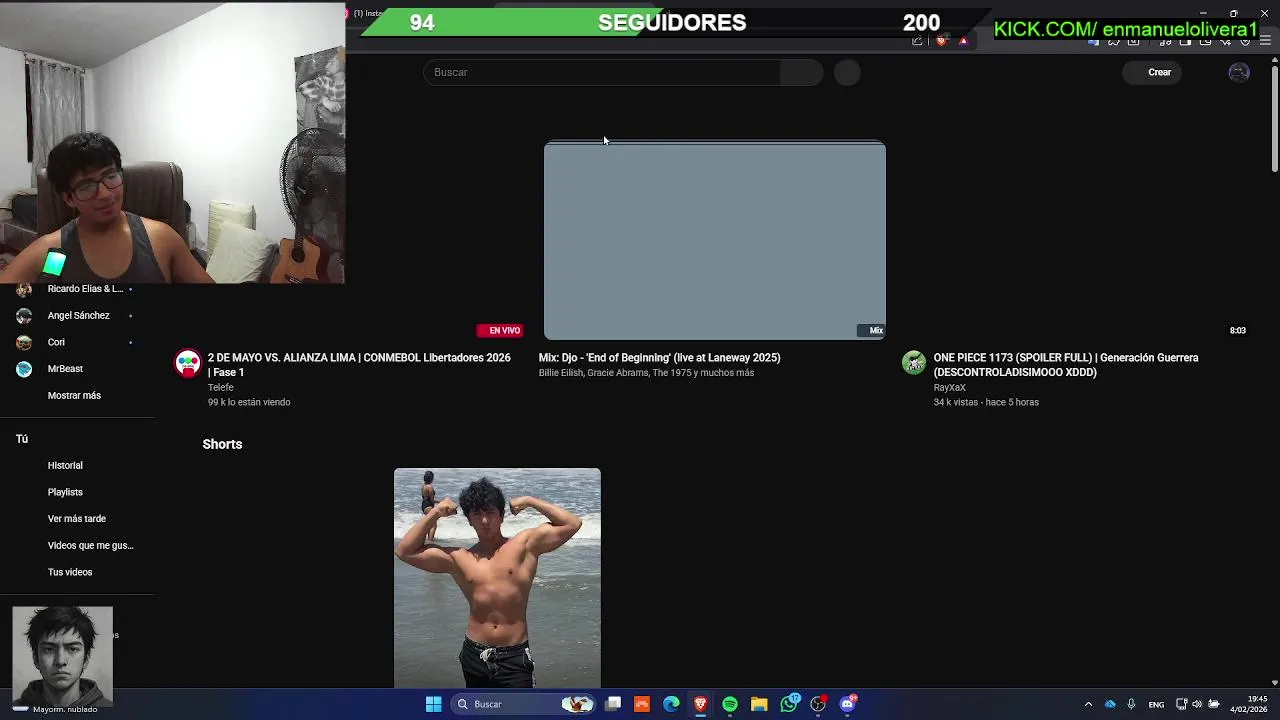1280x720 pixels.
Task: Open Task View on the taskbar
Action: point(613,704)
